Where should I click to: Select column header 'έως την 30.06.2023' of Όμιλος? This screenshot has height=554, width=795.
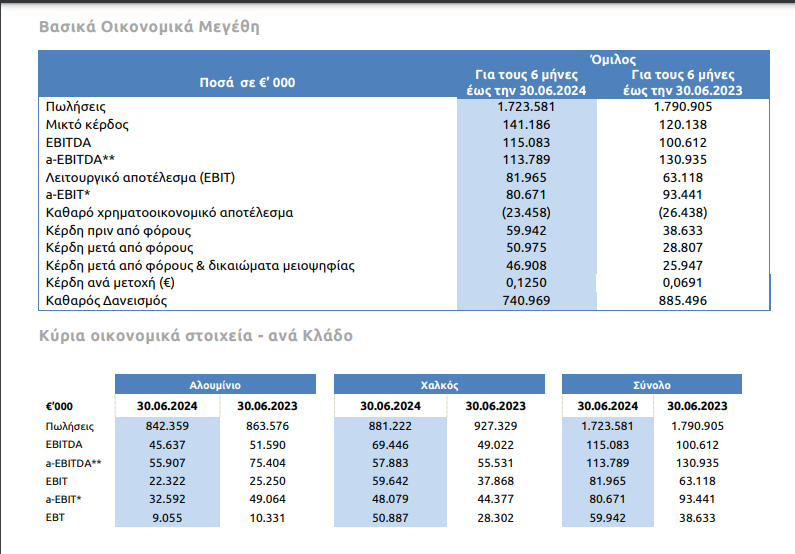pyautogui.click(x=683, y=91)
